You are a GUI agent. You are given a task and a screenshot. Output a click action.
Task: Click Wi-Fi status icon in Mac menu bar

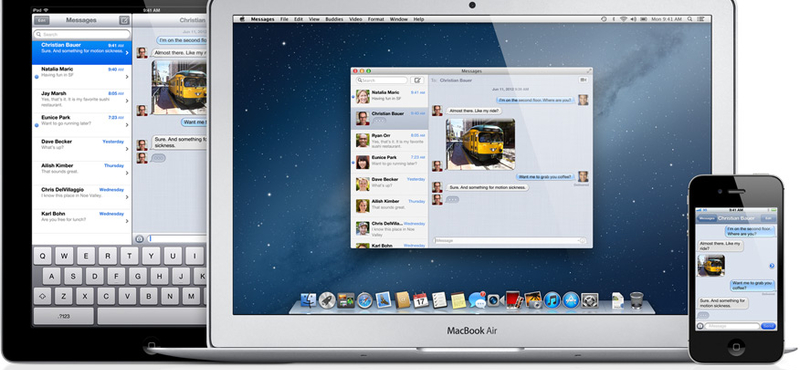point(623,19)
